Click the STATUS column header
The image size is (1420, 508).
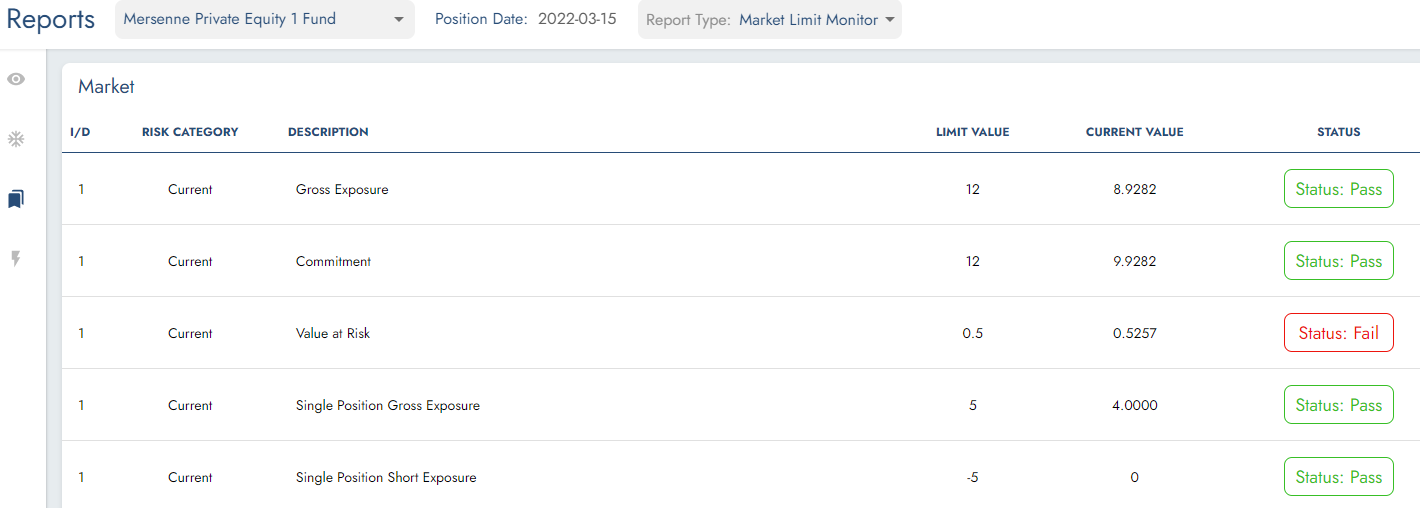tap(1339, 132)
